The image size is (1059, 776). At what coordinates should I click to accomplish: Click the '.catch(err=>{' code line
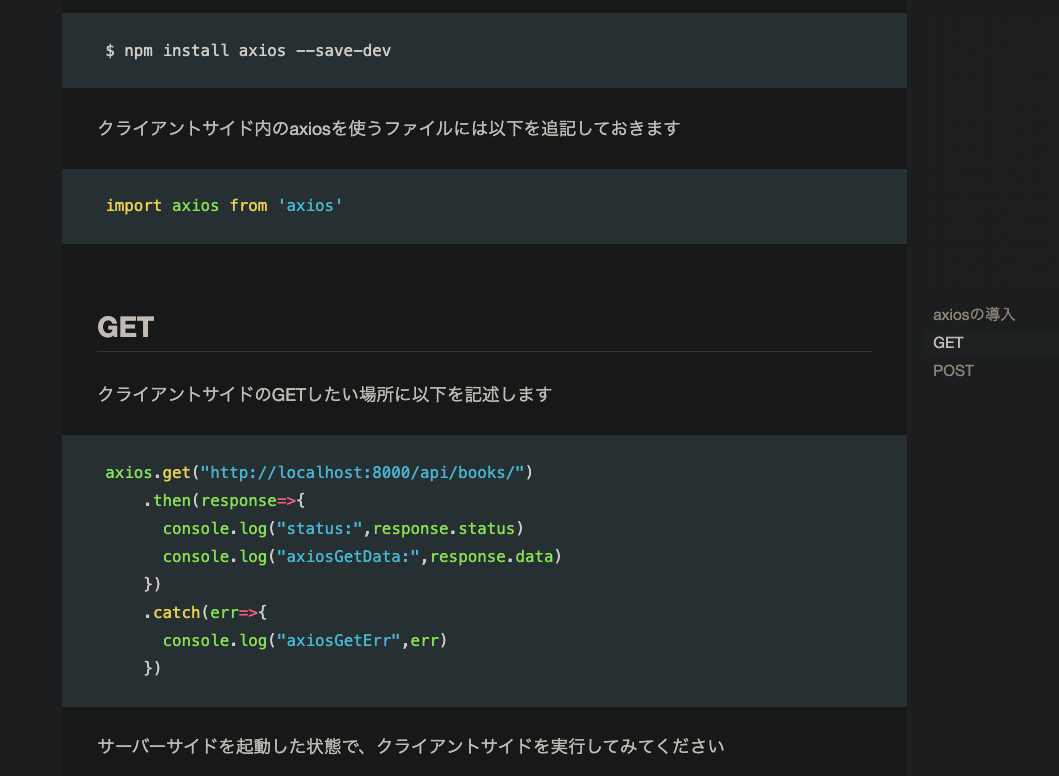tap(205, 613)
